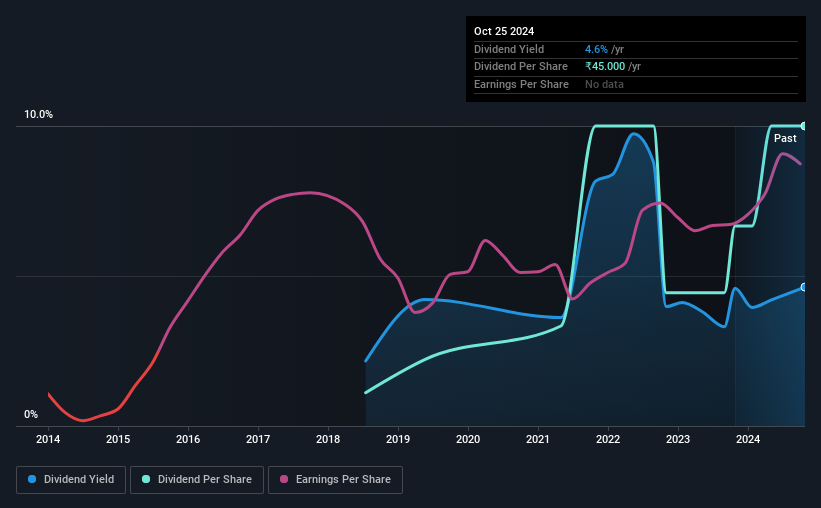Click the 2022 x-axis label
The height and width of the screenshot is (508, 821).
tap(608, 439)
